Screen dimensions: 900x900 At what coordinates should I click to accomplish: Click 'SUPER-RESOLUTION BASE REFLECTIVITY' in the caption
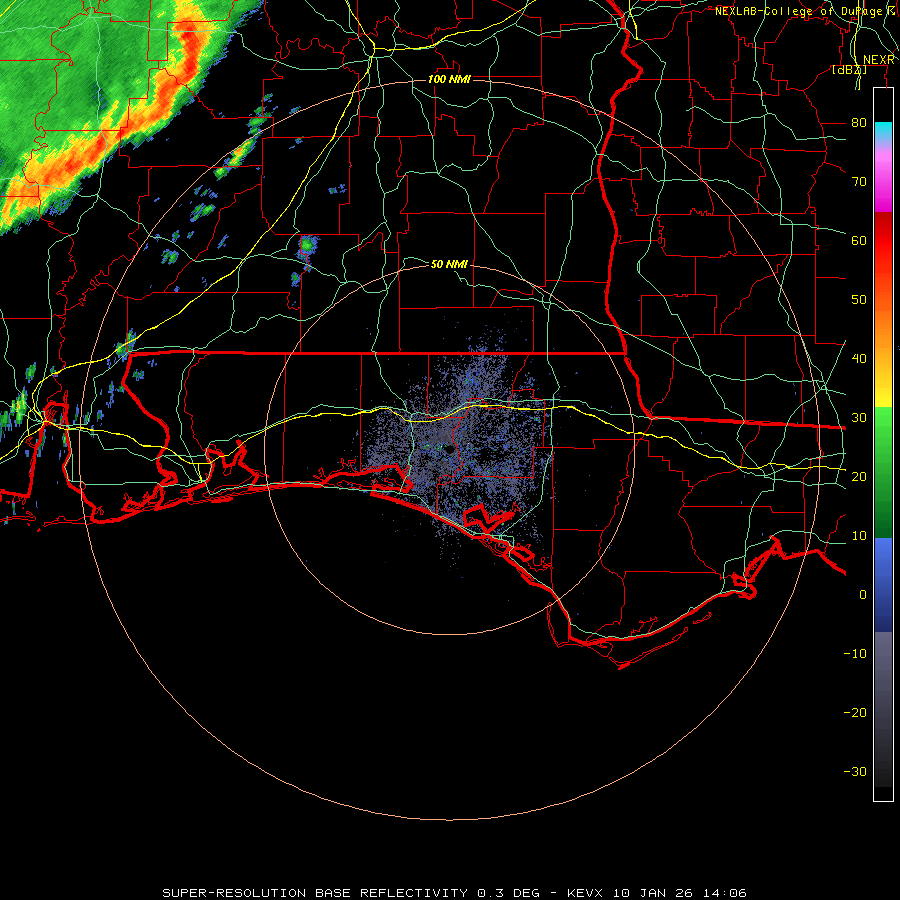coord(315,893)
